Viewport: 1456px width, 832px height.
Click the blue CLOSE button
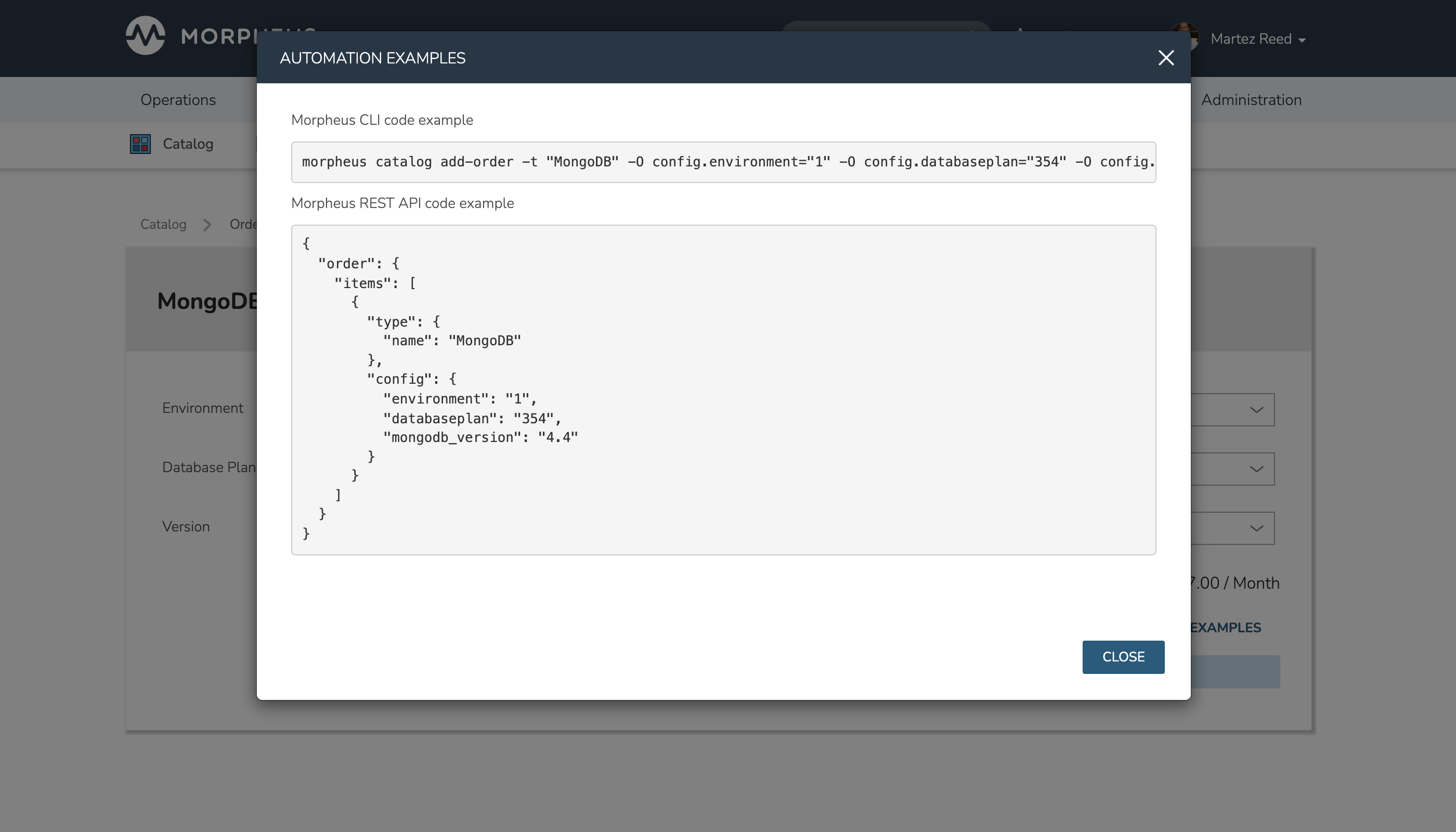pyautogui.click(x=1123, y=657)
